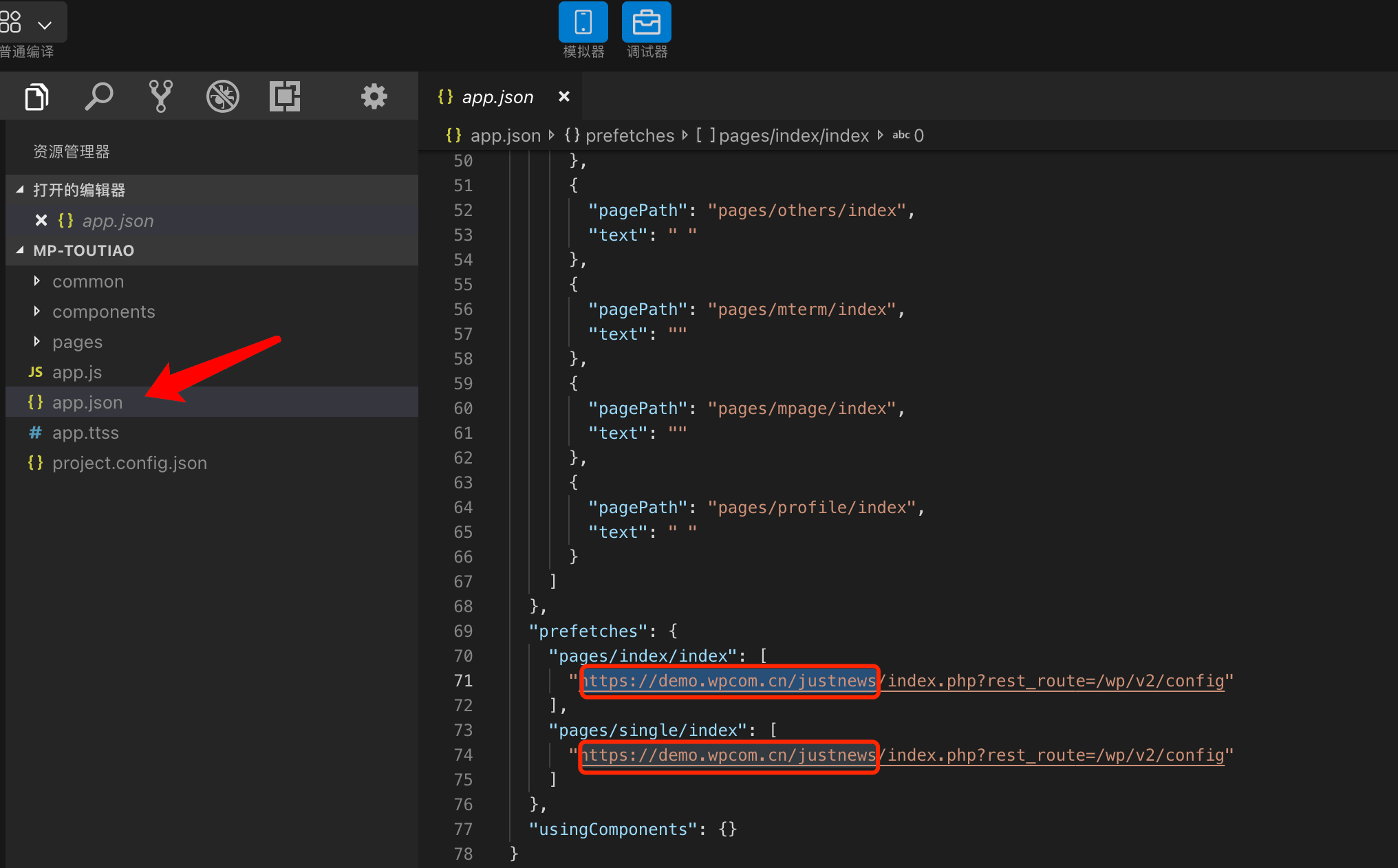This screenshot has height=868, width=1398.
Task: Select app.json under 打开的编辑器
Action: [212, 220]
